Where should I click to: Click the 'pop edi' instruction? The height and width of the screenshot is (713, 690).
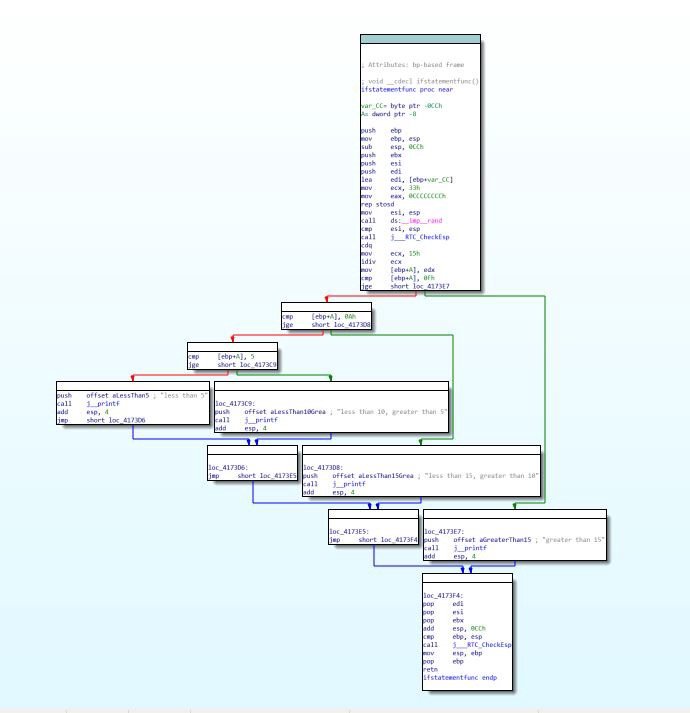443,604
